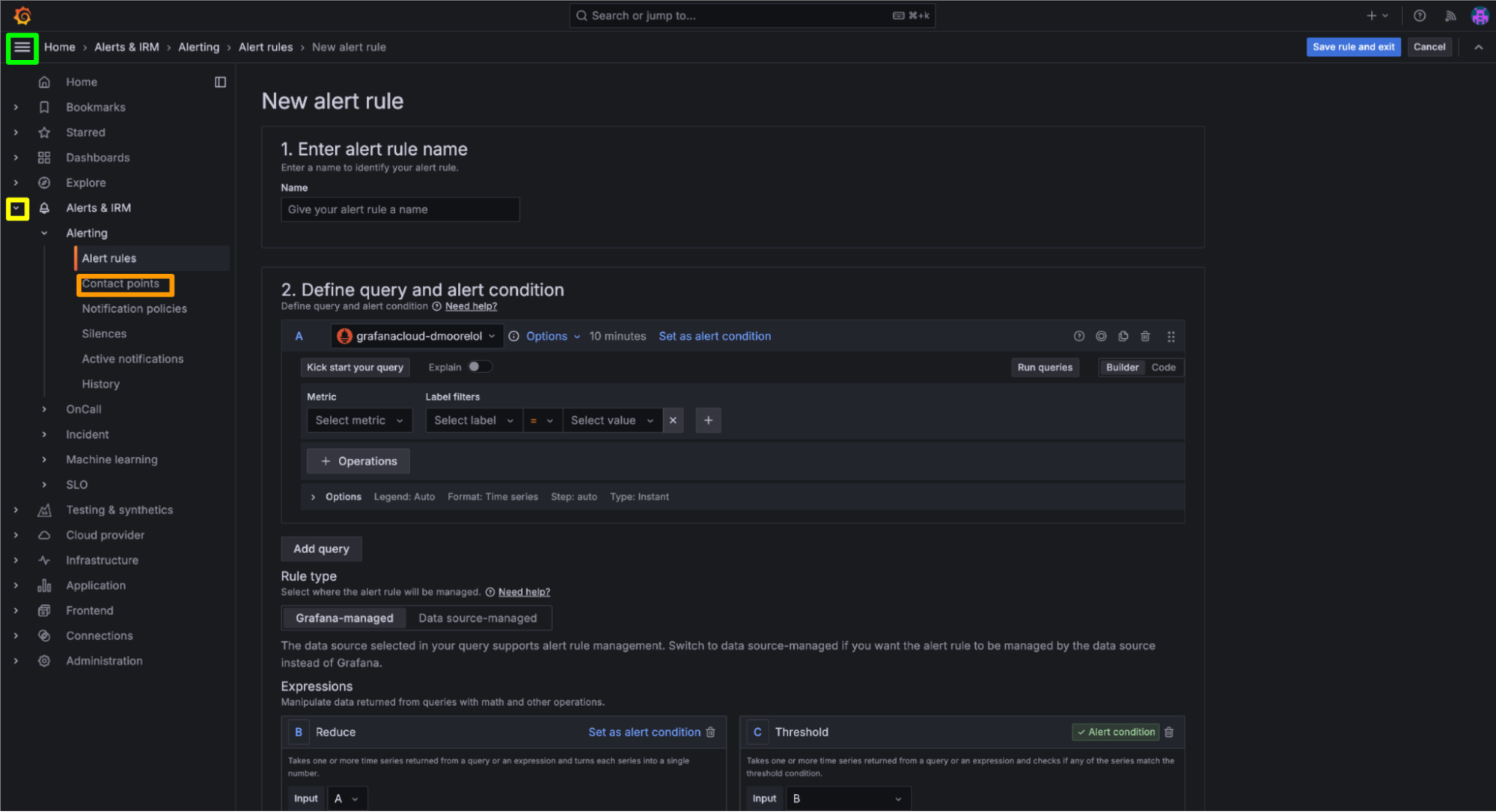Image resolution: width=1496 pixels, height=812 pixels.
Task: Select Data source-managed rule type
Action: point(477,618)
